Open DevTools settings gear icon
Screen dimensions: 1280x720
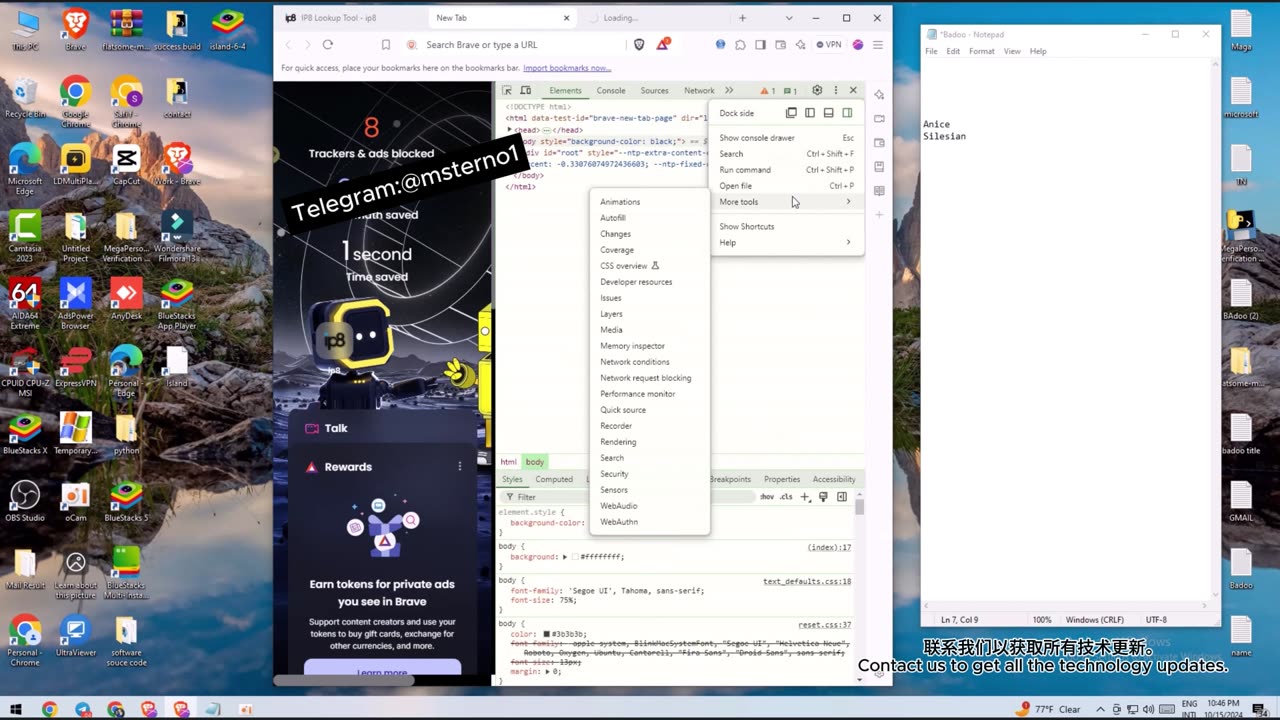[817, 90]
